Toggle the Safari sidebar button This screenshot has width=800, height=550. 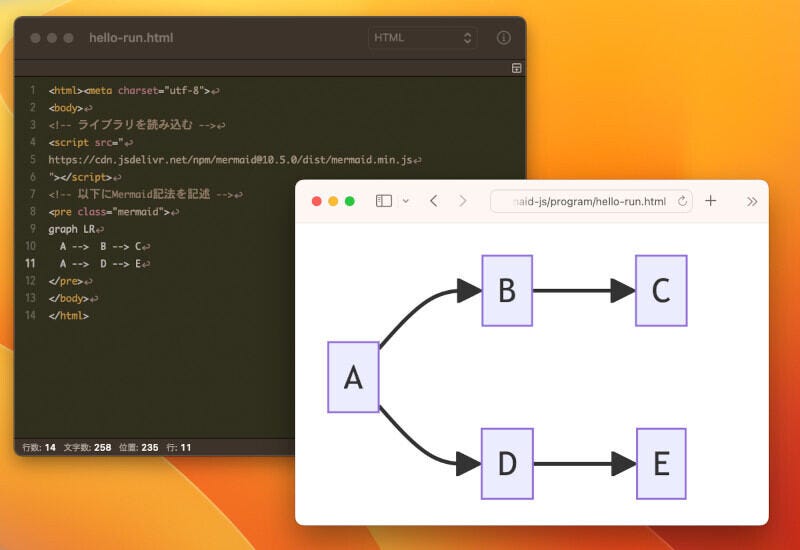coord(384,201)
